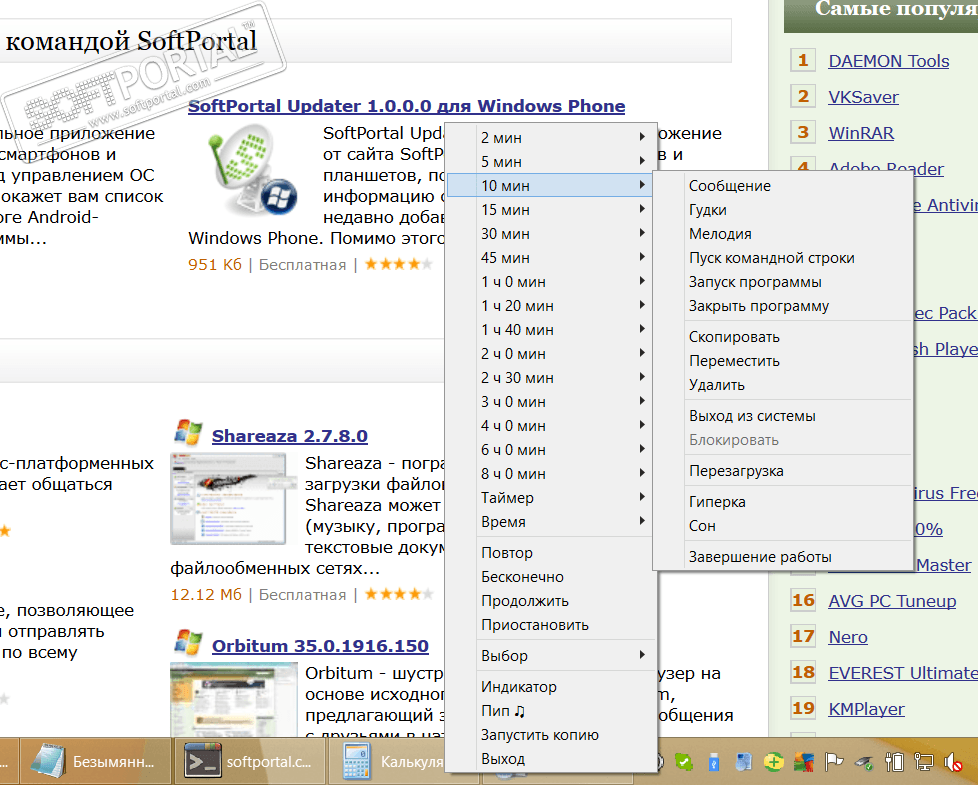Click Приостановить in the context menu
978x785 pixels.
(x=550, y=625)
